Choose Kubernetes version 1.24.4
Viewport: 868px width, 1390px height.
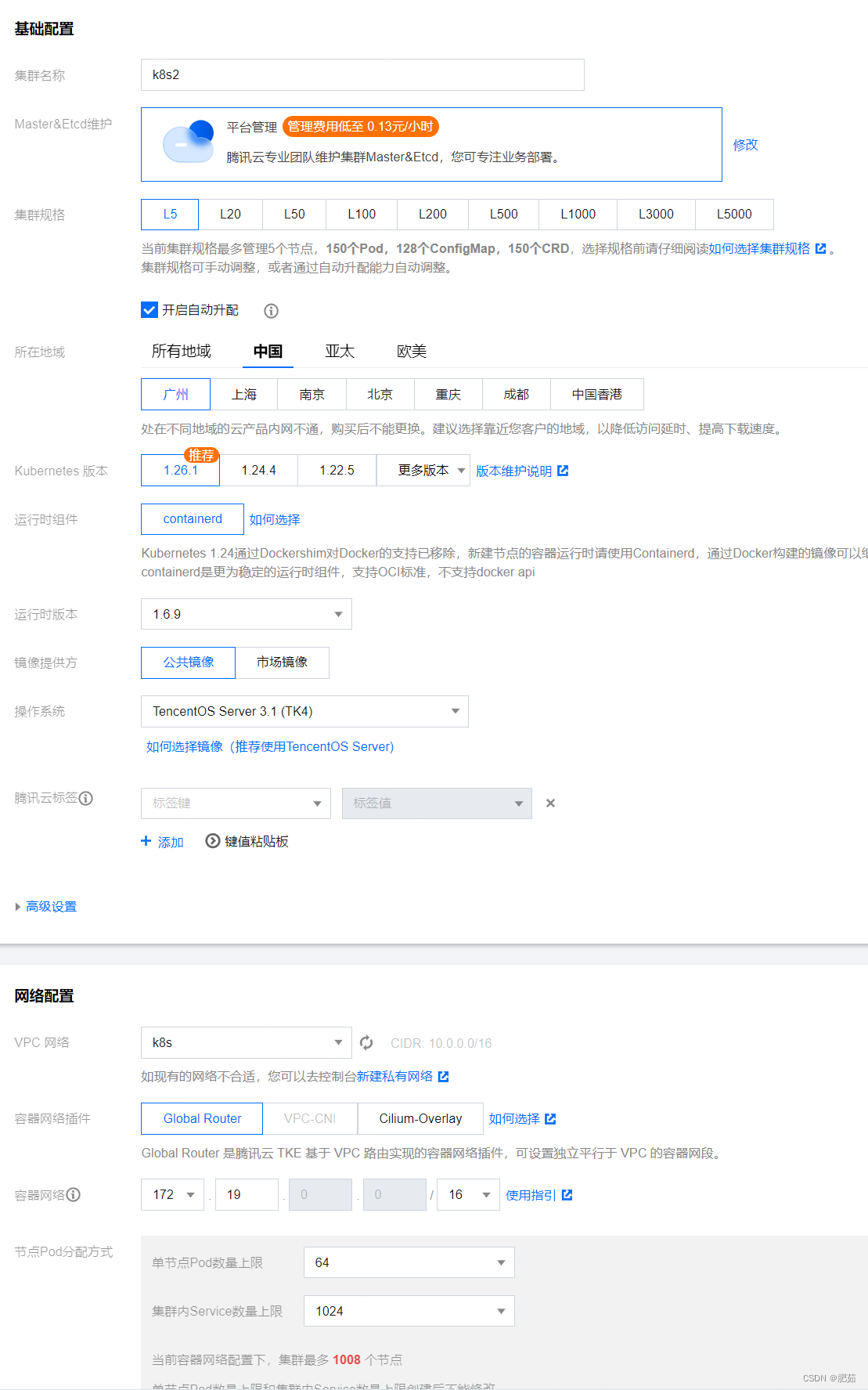(x=259, y=471)
